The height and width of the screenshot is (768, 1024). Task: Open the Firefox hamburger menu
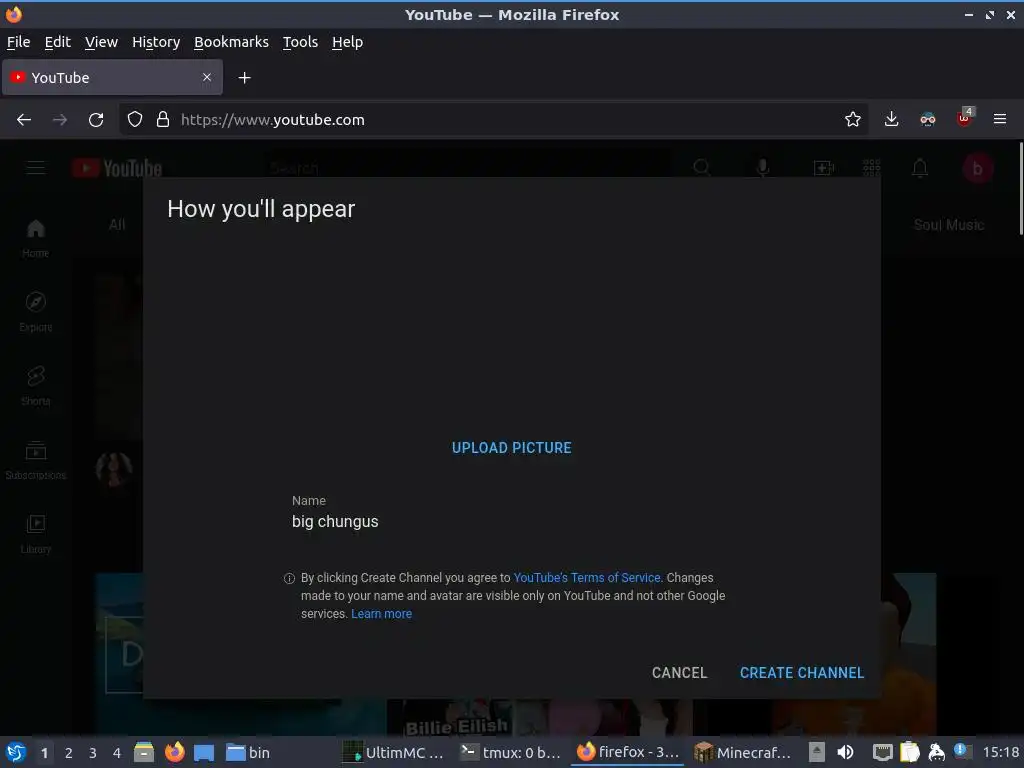tap(1000, 119)
